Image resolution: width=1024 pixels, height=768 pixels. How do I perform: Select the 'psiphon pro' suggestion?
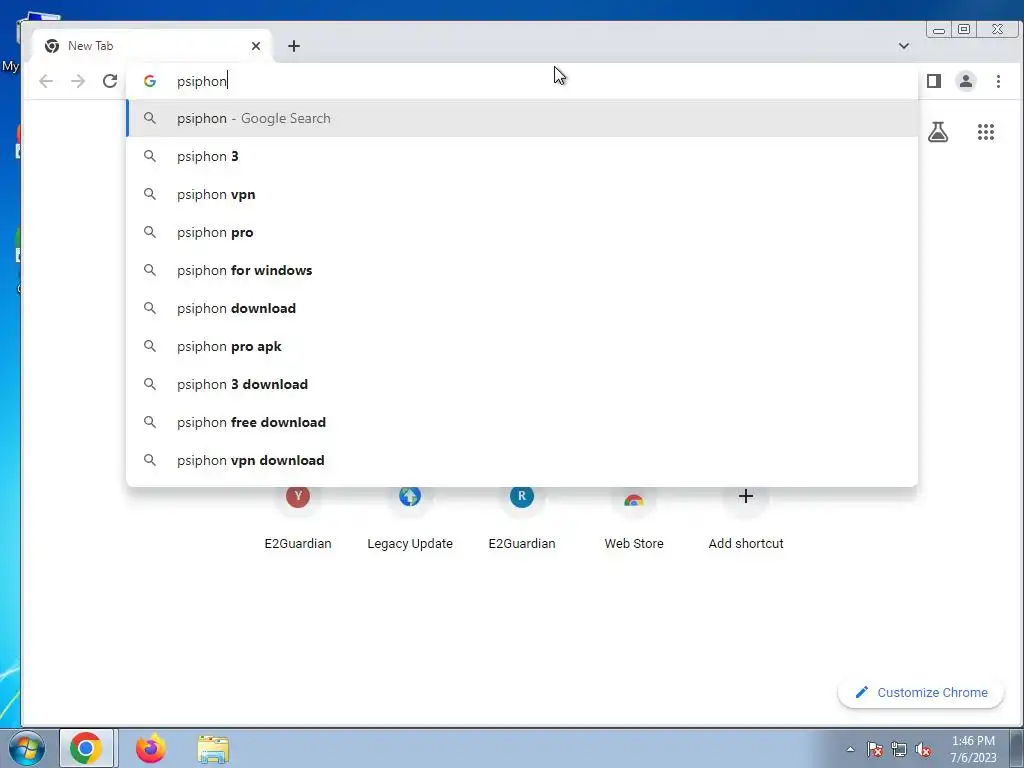tap(522, 232)
